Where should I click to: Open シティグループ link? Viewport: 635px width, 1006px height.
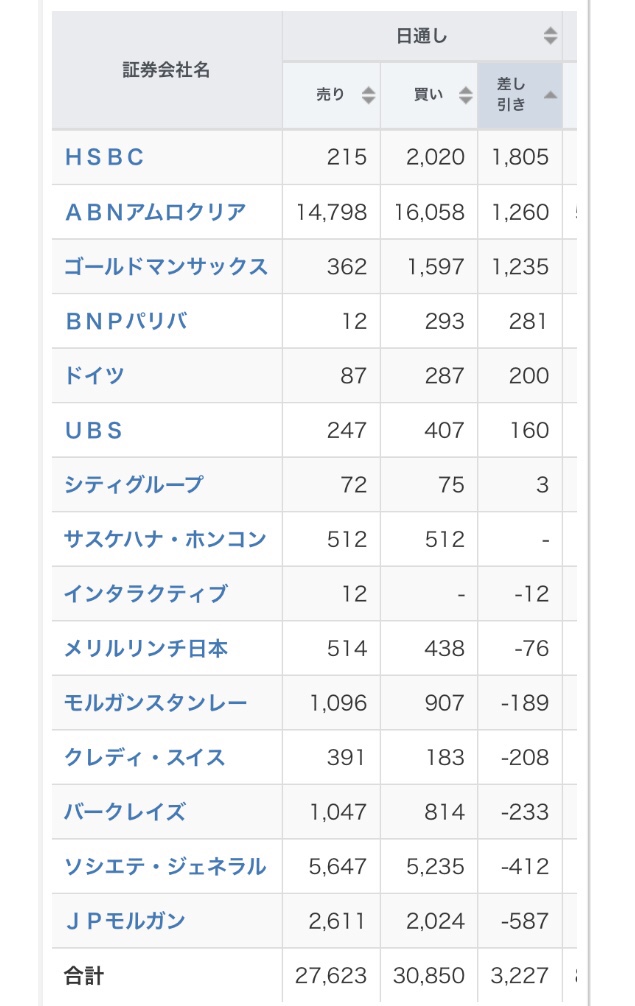(134, 484)
